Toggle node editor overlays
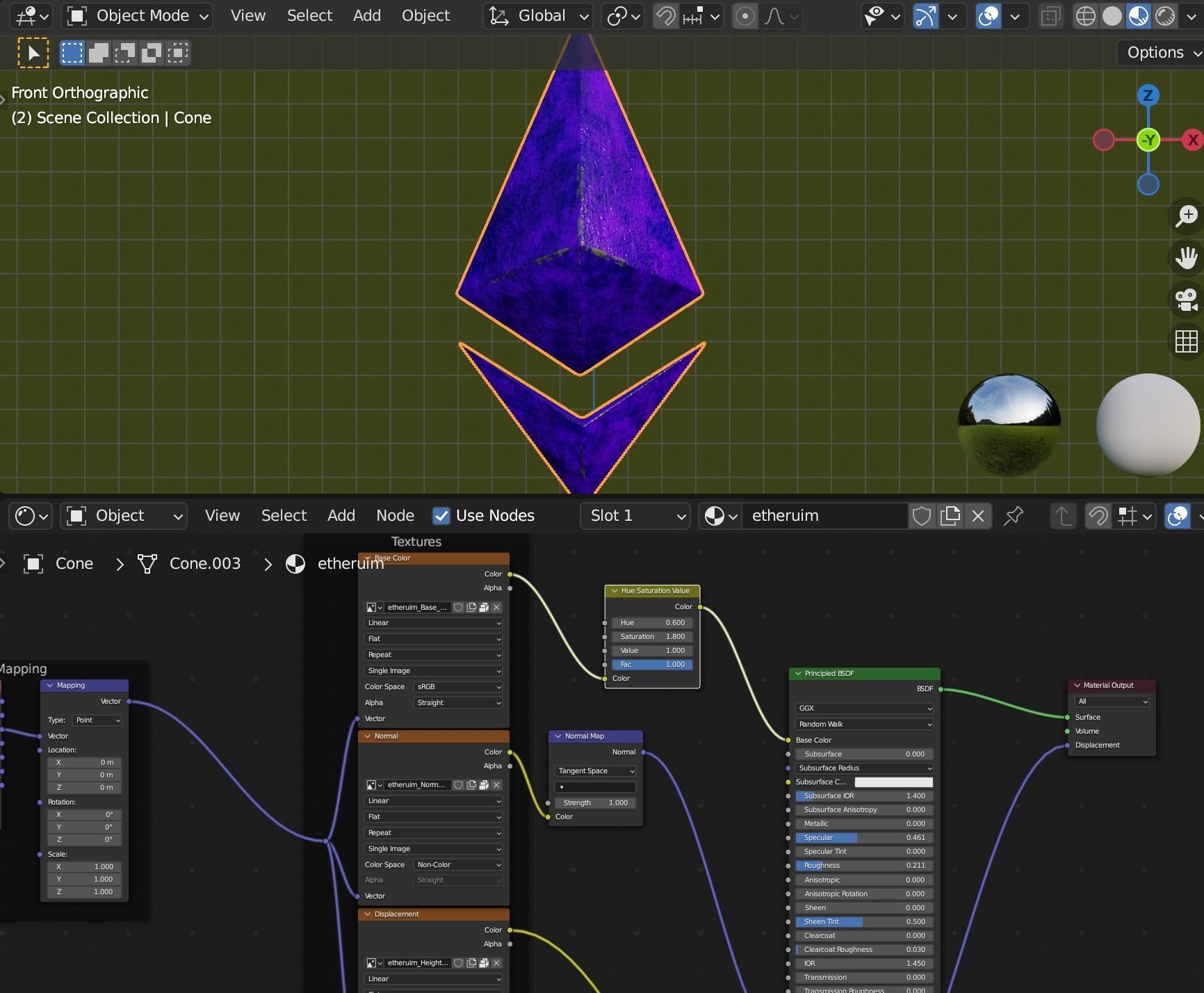 point(1178,516)
